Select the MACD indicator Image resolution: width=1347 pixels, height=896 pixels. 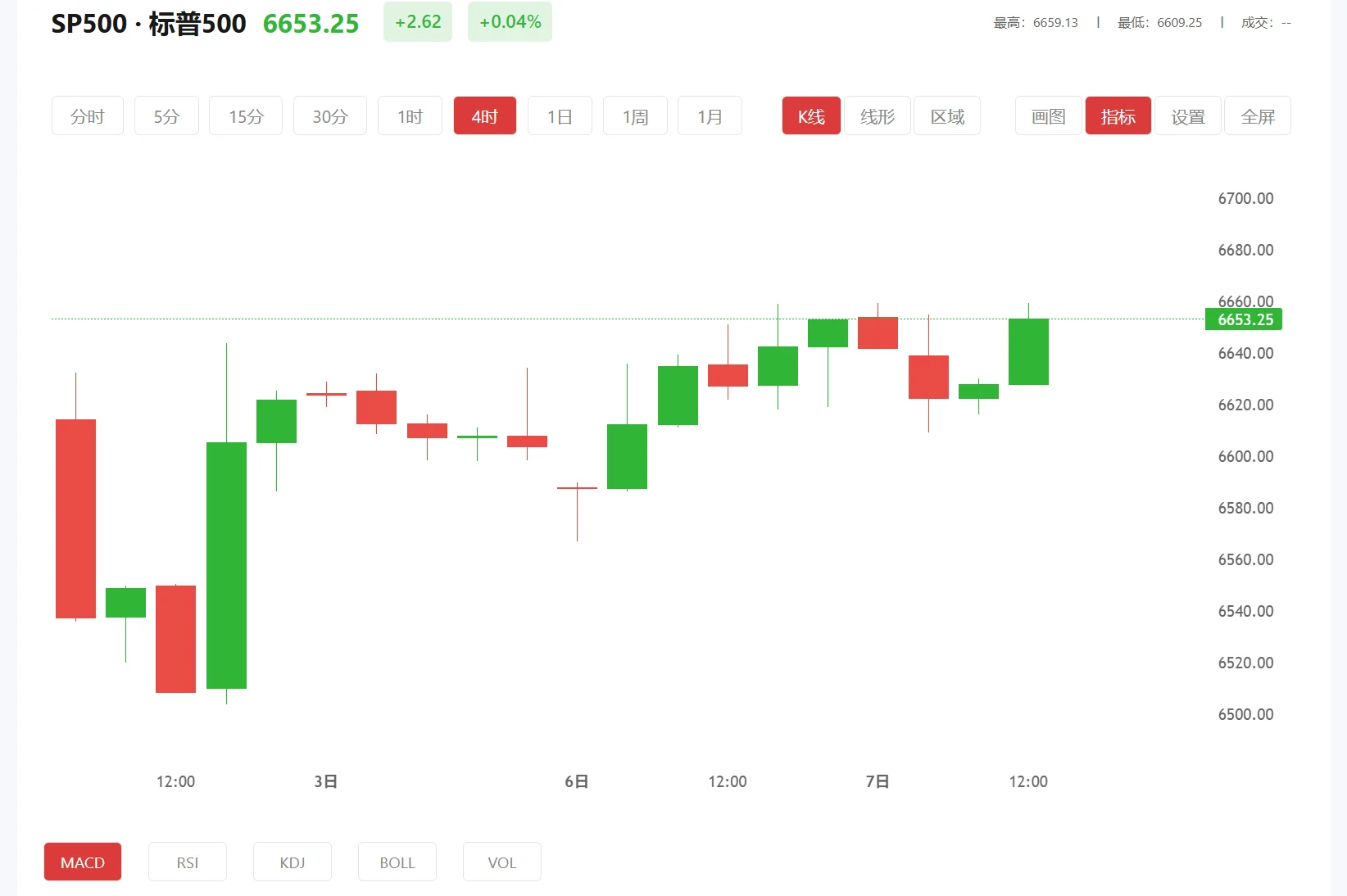coord(83,862)
